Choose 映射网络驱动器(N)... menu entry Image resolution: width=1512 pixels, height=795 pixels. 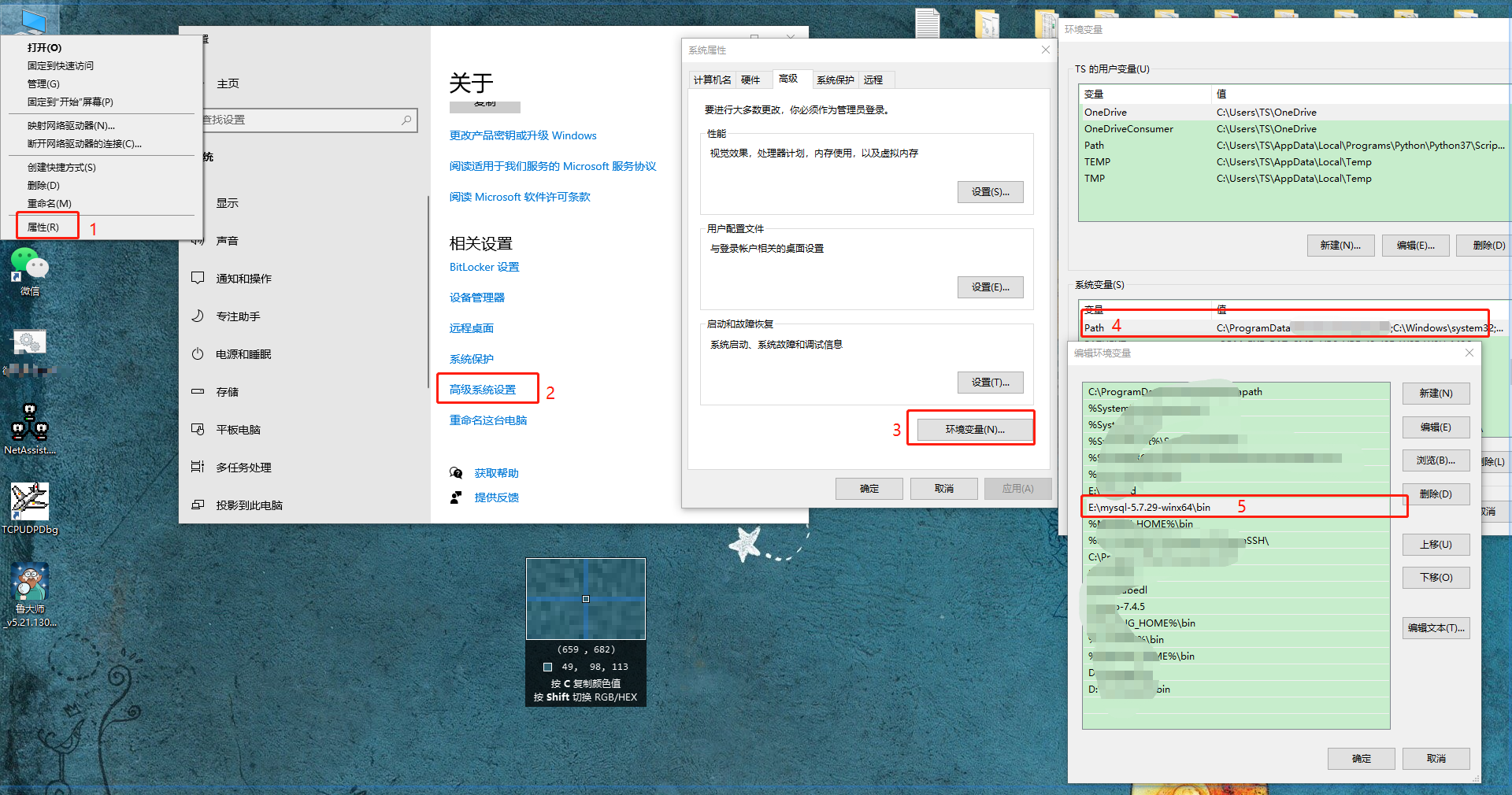[x=71, y=125]
